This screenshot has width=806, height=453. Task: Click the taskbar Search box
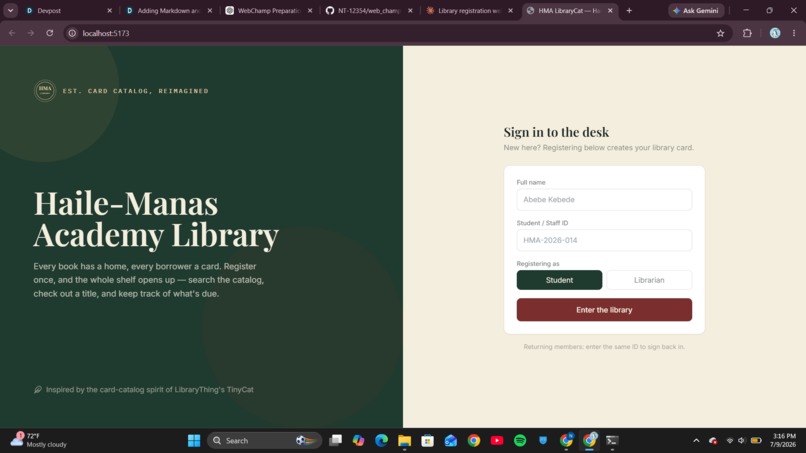tap(264, 440)
